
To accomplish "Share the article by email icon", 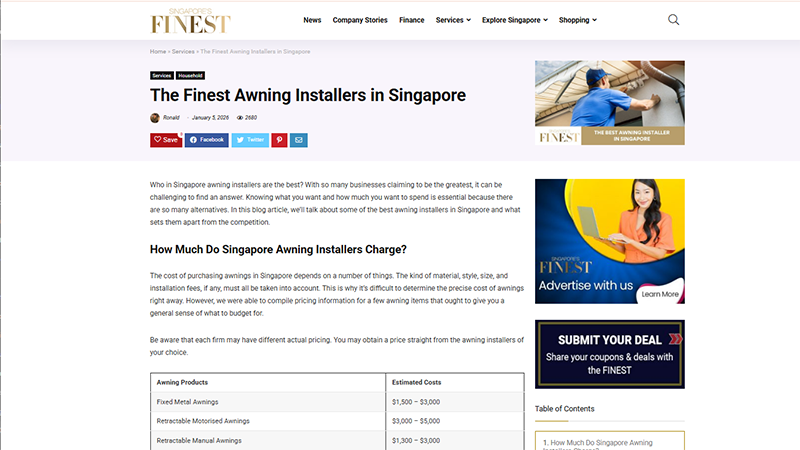I will point(298,140).
